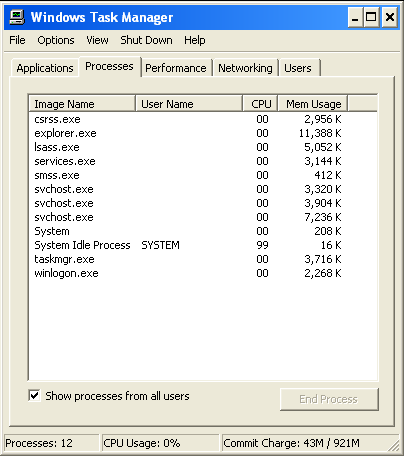Switch to the Networking tab

point(245,68)
